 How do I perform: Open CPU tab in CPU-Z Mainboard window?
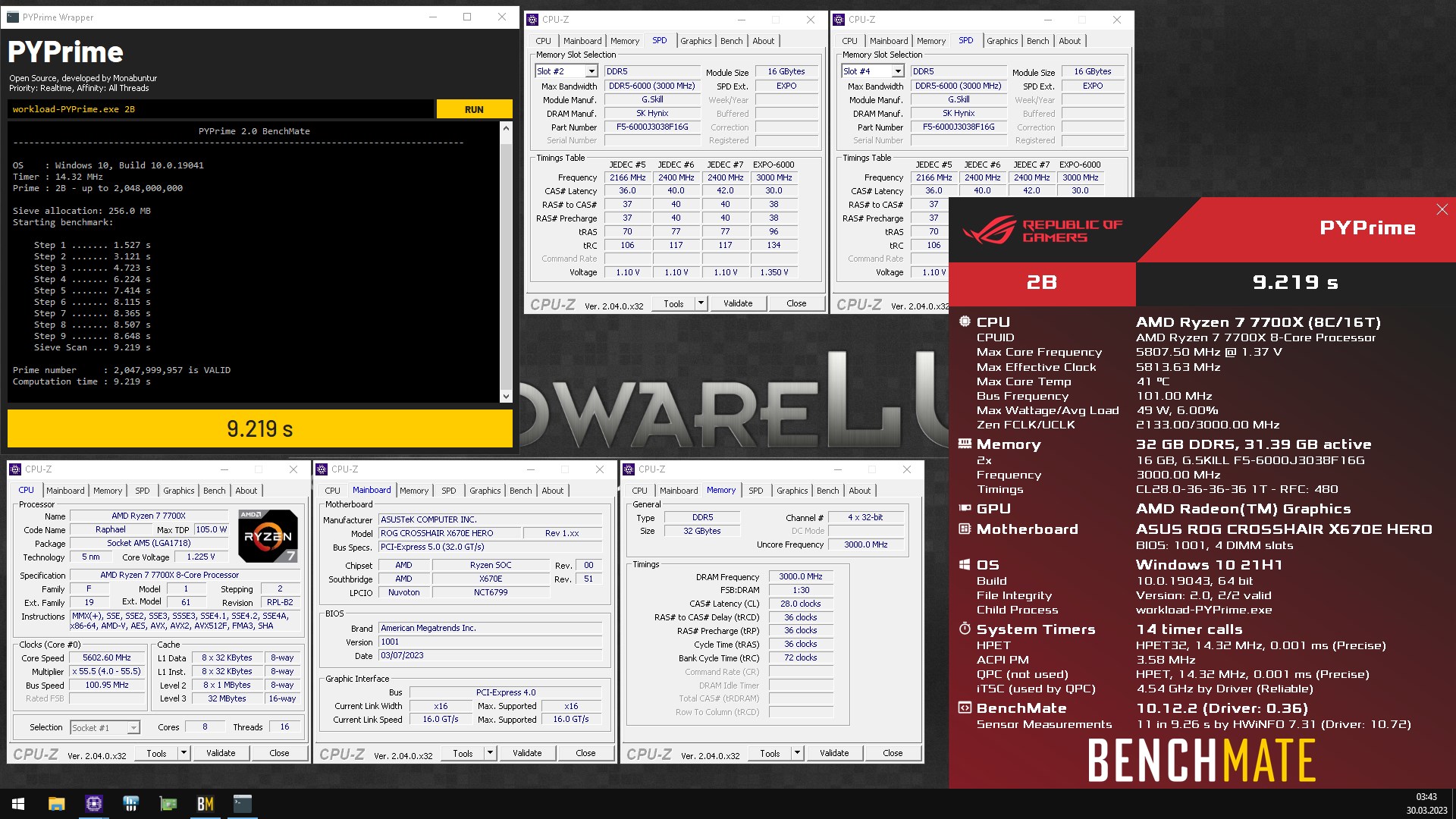tap(332, 491)
